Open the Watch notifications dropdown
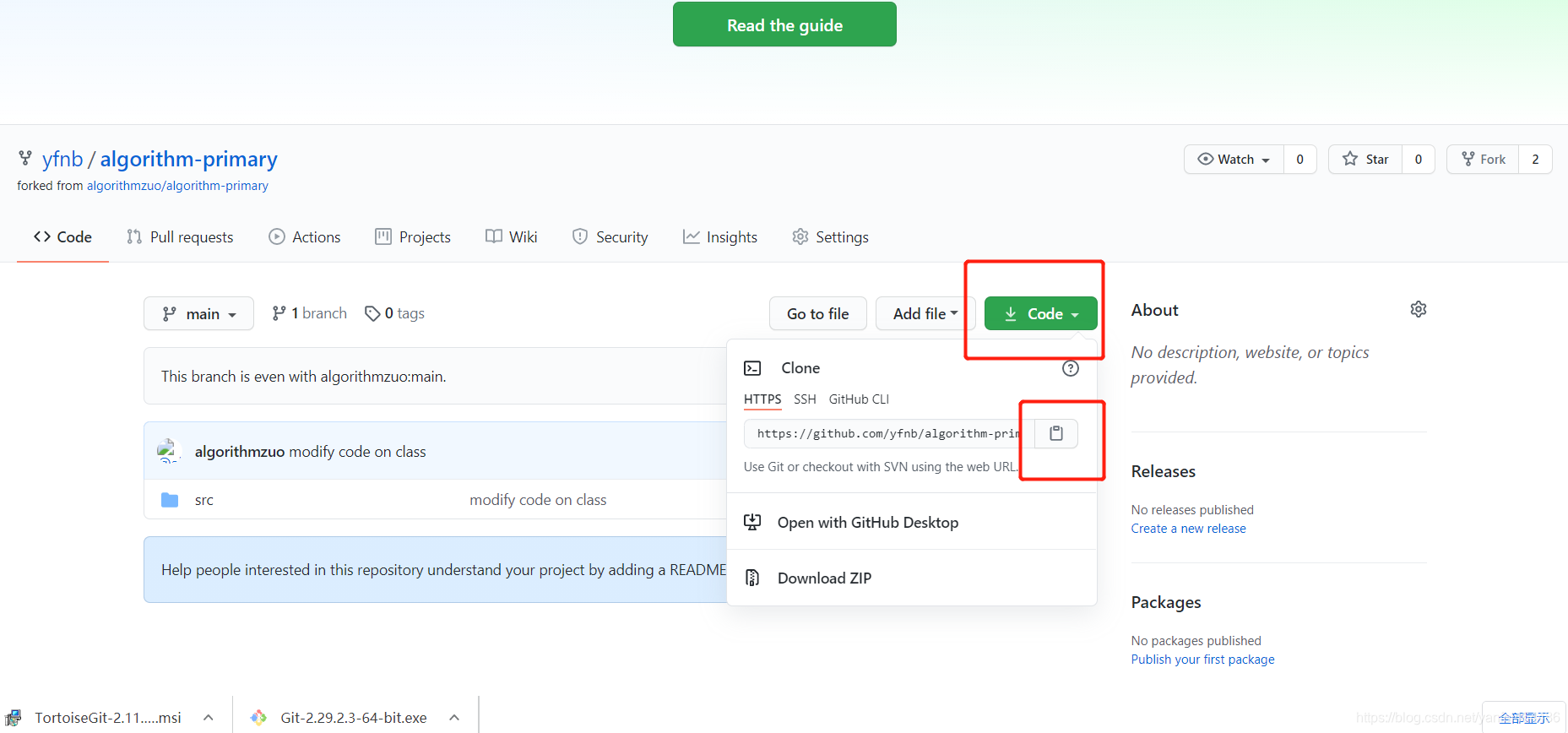 pyautogui.click(x=1234, y=159)
